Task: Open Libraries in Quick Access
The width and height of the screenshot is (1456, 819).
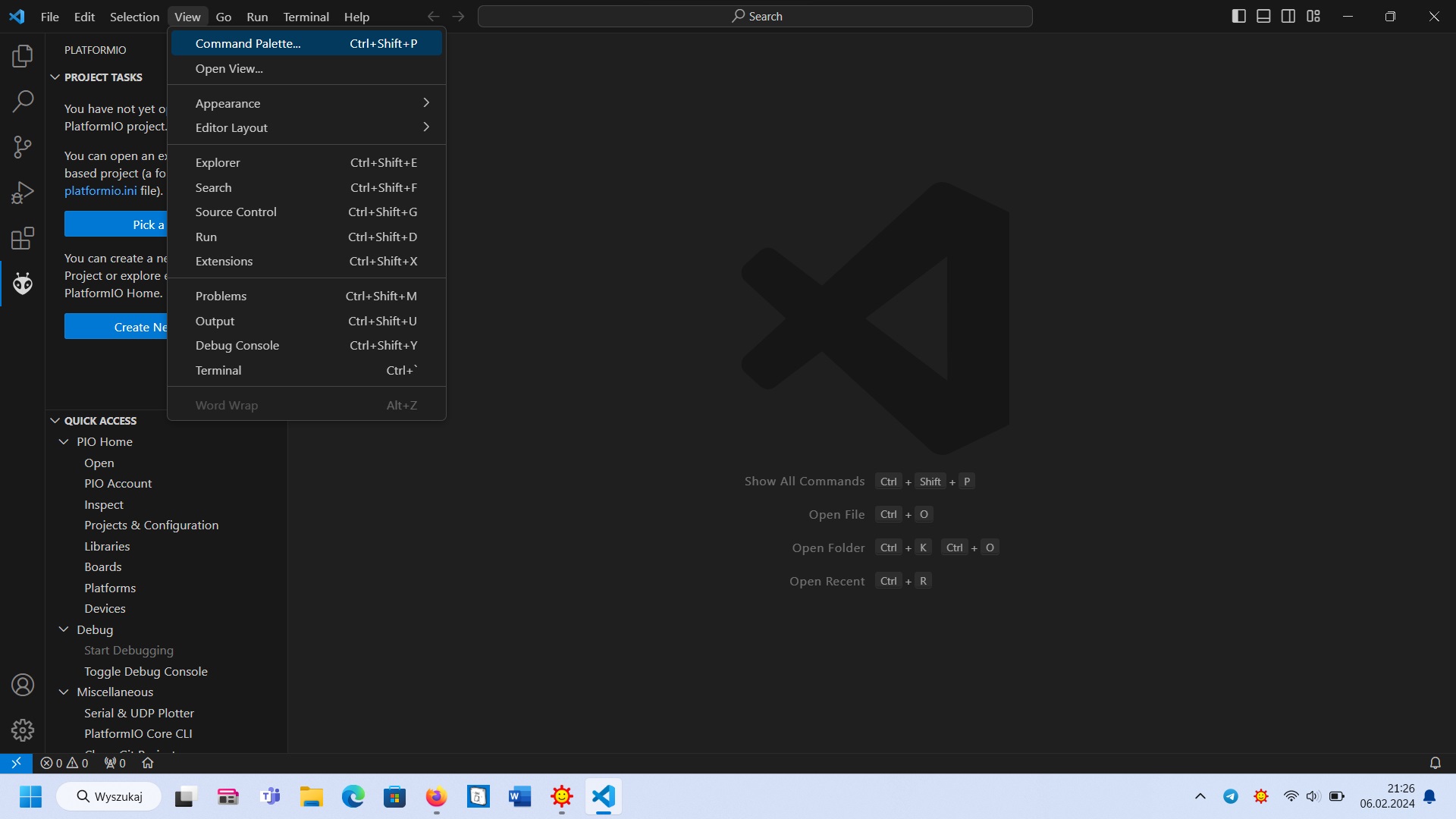Action: pyautogui.click(x=107, y=546)
